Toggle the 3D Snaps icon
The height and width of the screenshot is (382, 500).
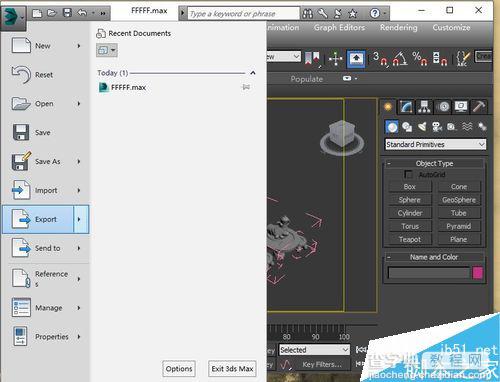click(x=380, y=59)
